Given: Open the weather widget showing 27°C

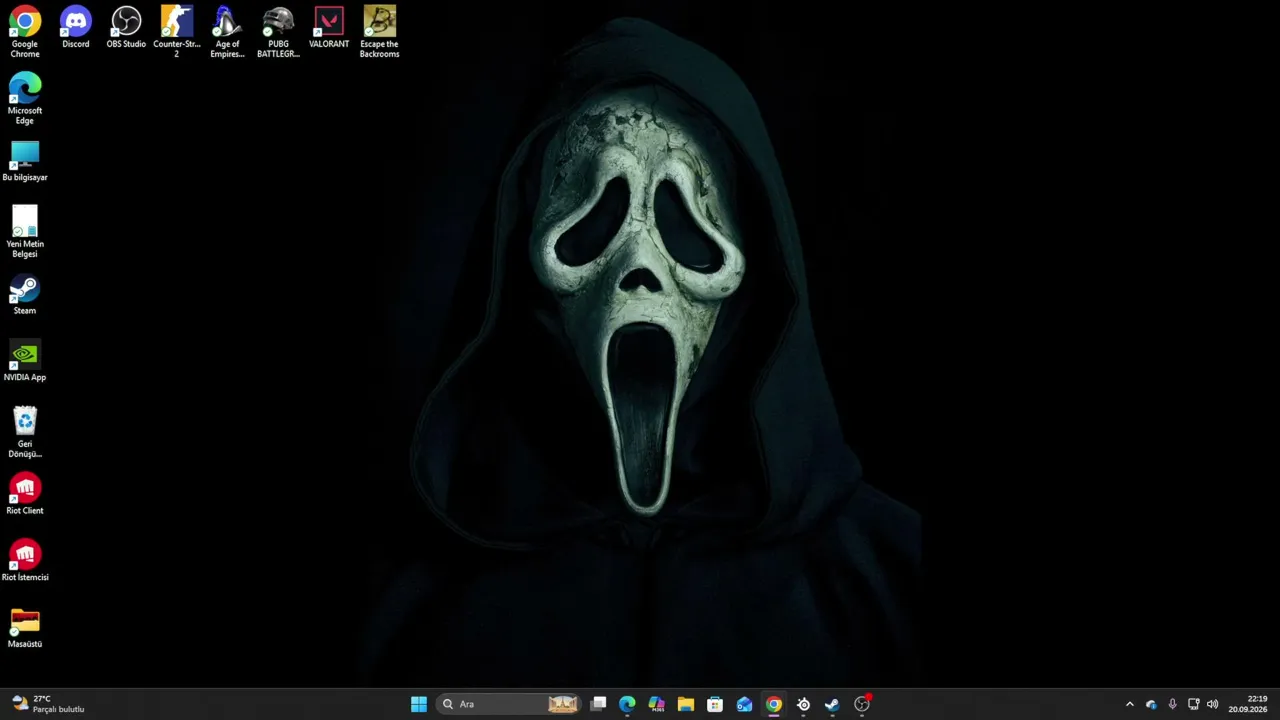Looking at the screenshot, I should tap(48, 704).
